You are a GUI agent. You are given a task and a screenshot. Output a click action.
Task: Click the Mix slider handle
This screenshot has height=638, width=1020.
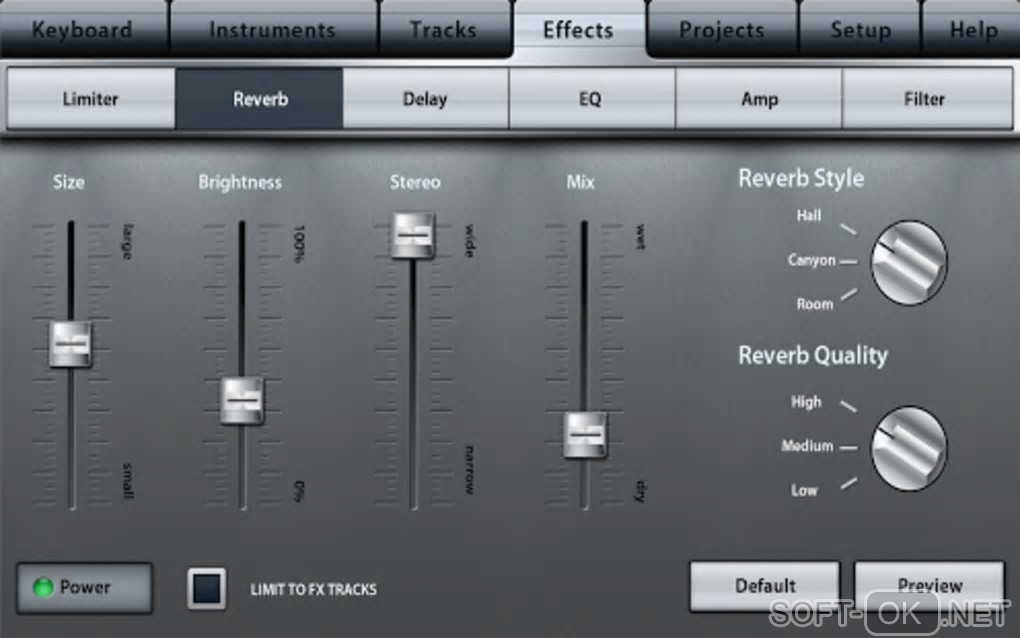point(585,434)
